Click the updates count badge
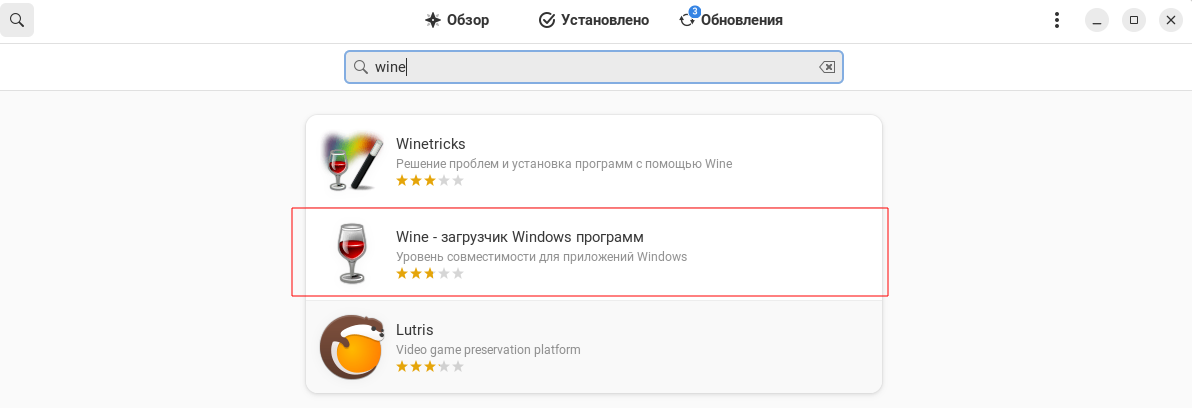 695,12
